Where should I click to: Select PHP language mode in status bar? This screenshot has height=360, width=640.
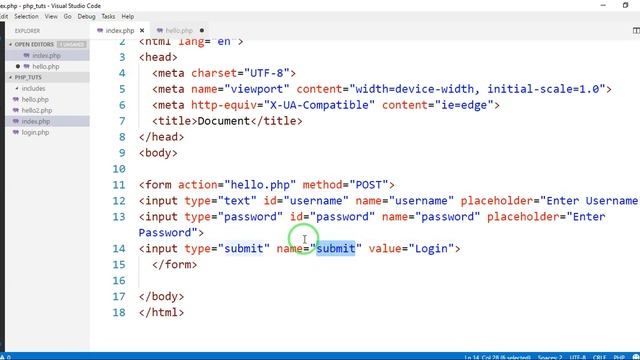click(x=619, y=357)
